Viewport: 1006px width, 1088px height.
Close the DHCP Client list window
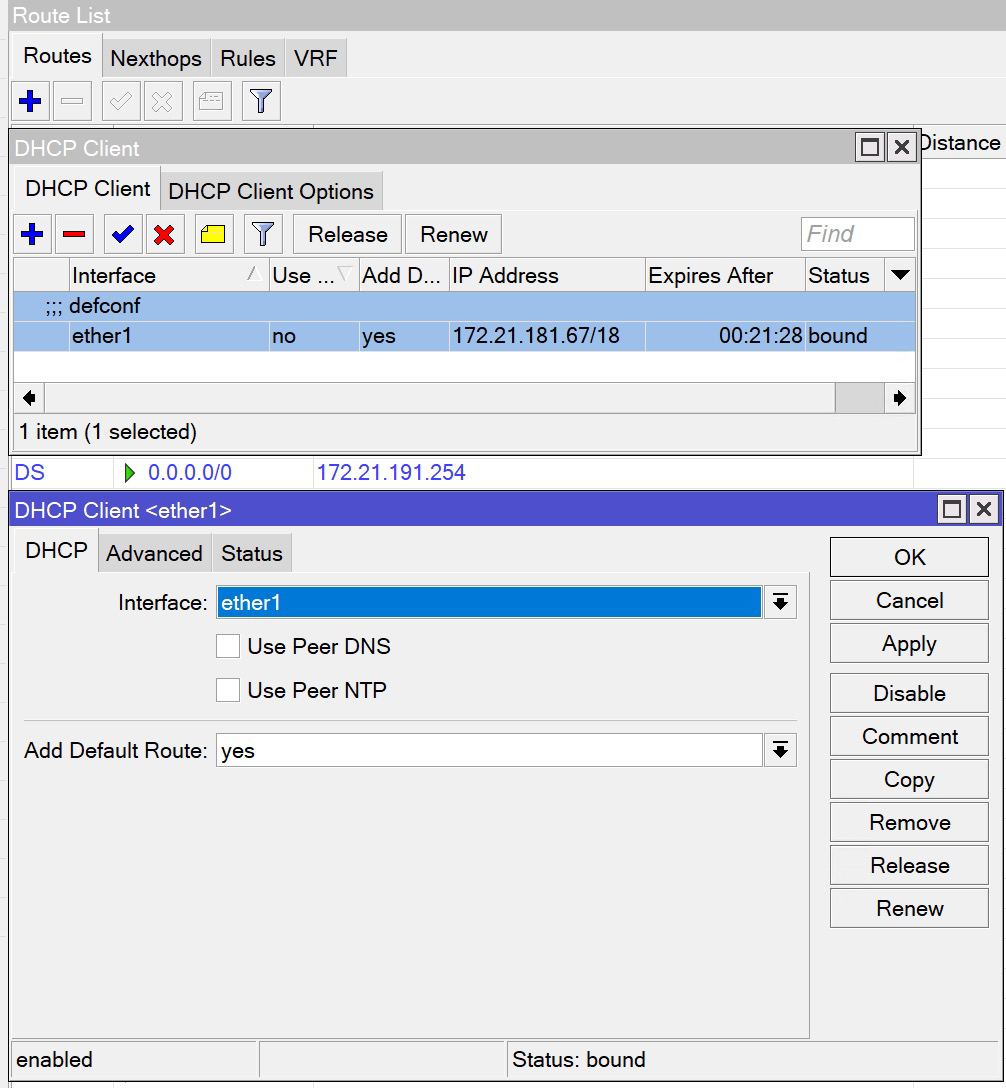pos(902,147)
